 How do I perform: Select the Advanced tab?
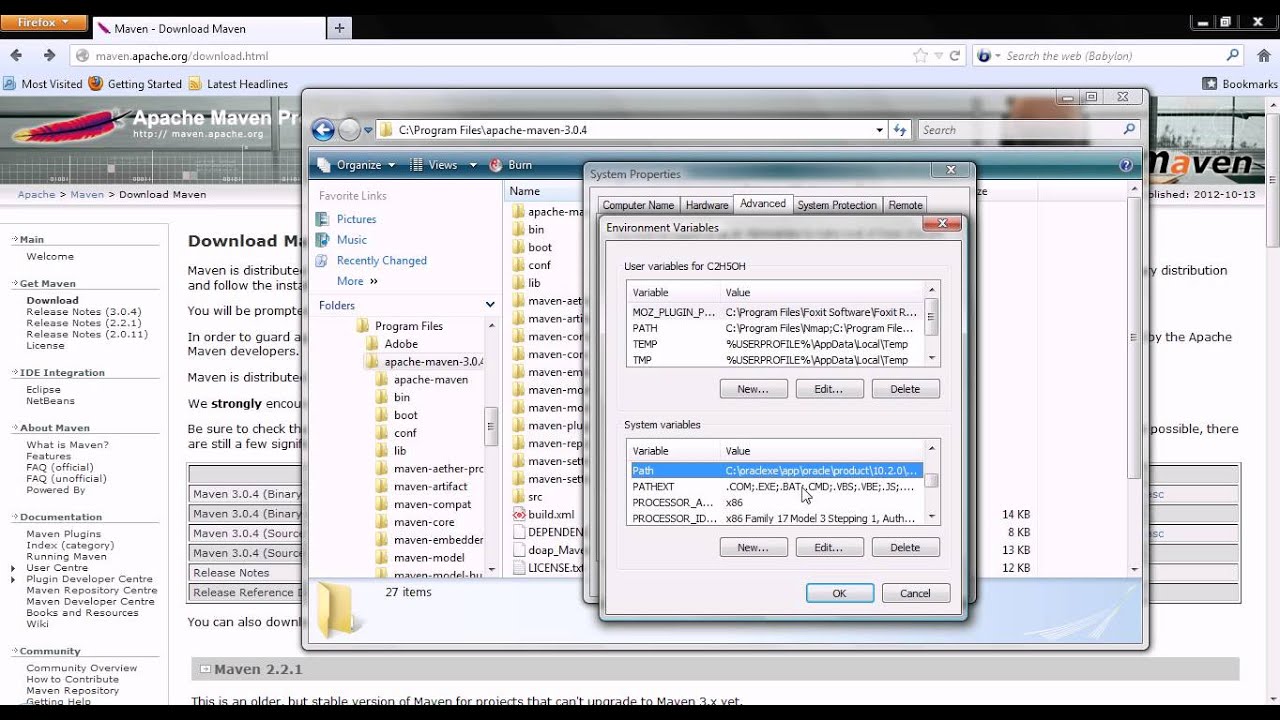(x=763, y=204)
